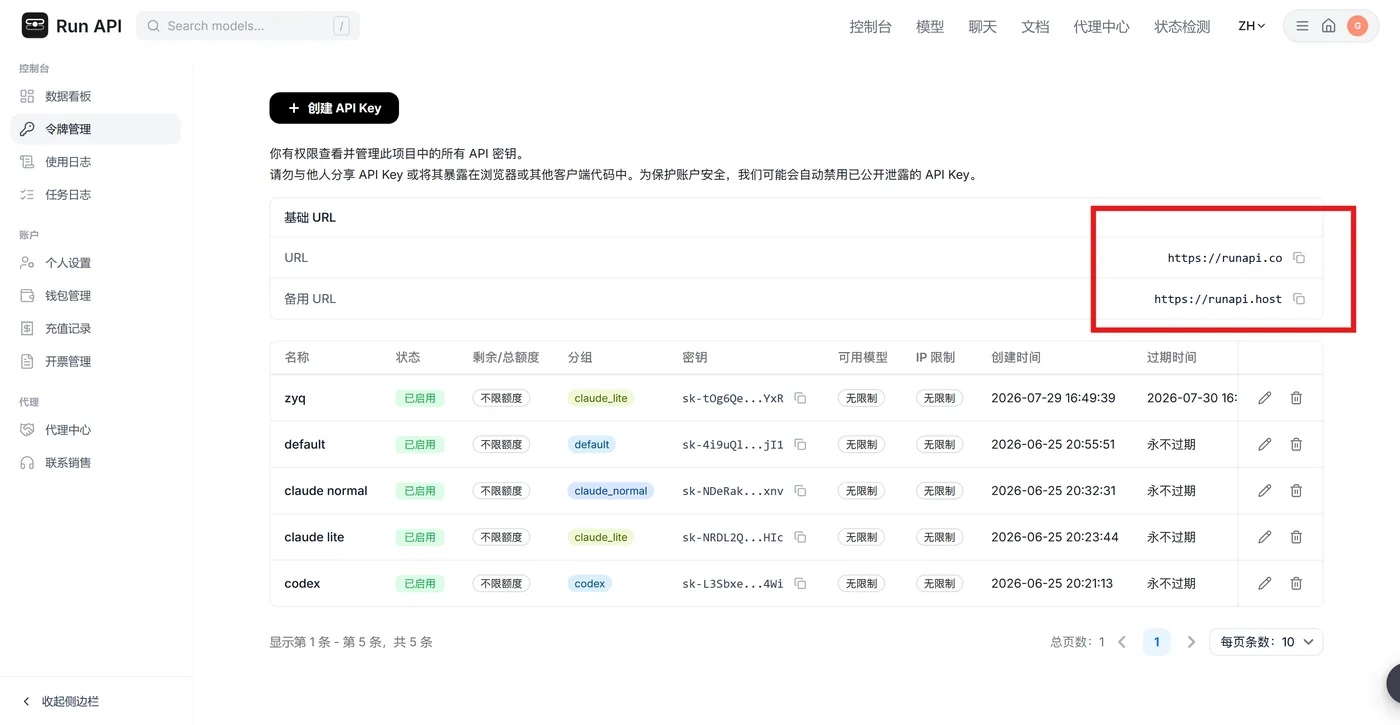Delete the claude lite key

click(x=1296, y=537)
